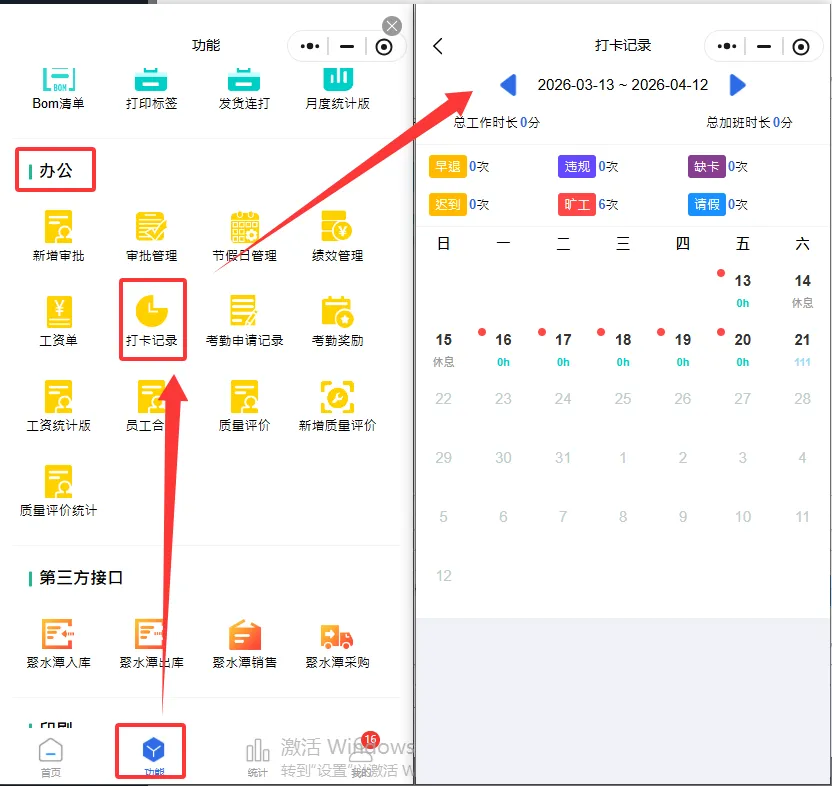The width and height of the screenshot is (832, 786).
Task: Open the 新增审批 icon
Action: [x=58, y=229]
